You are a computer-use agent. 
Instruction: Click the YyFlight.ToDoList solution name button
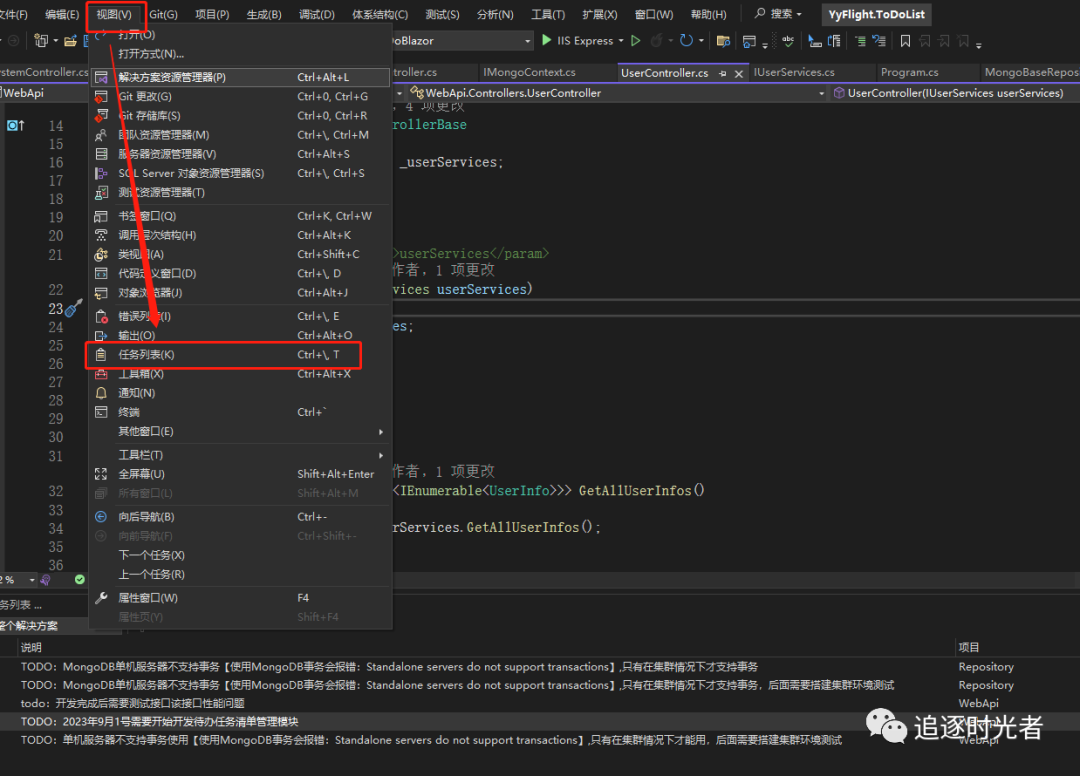(x=877, y=14)
